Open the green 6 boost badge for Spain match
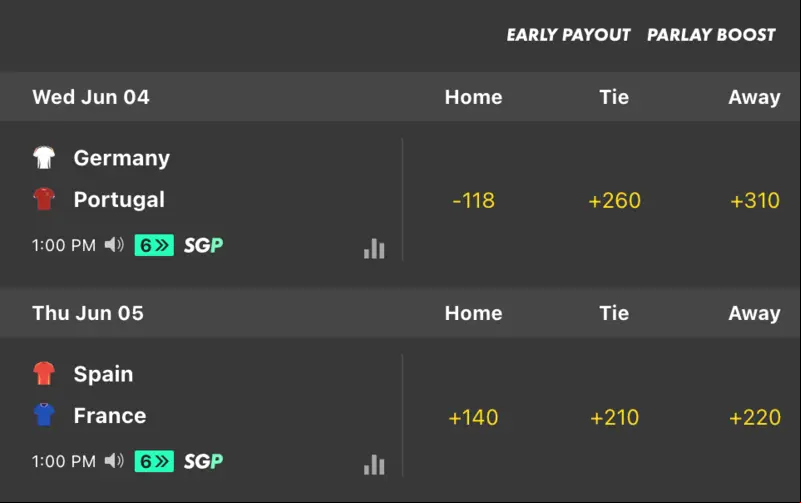 click(154, 461)
